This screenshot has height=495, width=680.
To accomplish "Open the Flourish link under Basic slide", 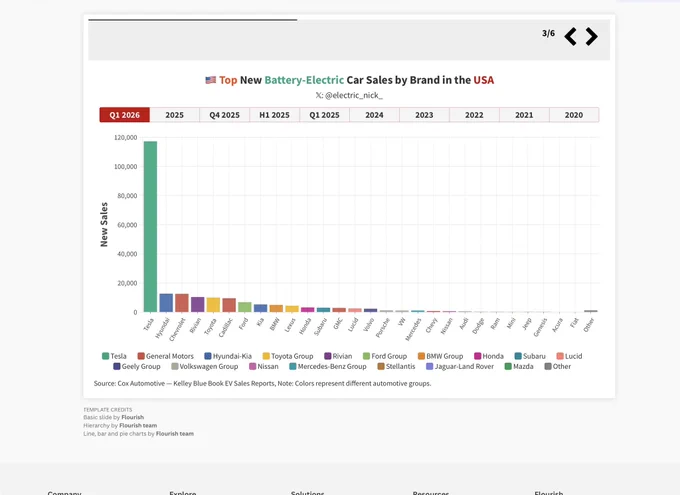I will pyautogui.click(x=132, y=417).
